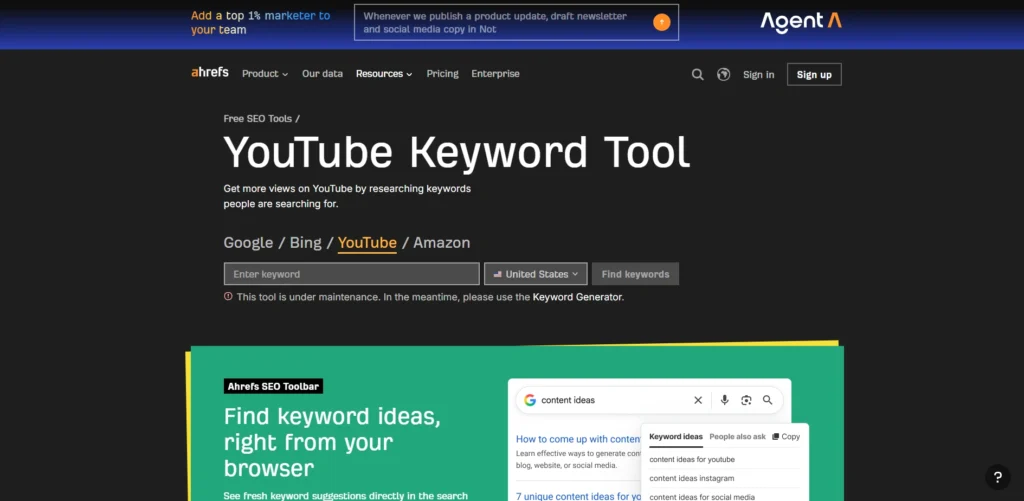The height and width of the screenshot is (501, 1024).
Task: Switch to the Google keyword tab
Action: click(x=248, y=243)
